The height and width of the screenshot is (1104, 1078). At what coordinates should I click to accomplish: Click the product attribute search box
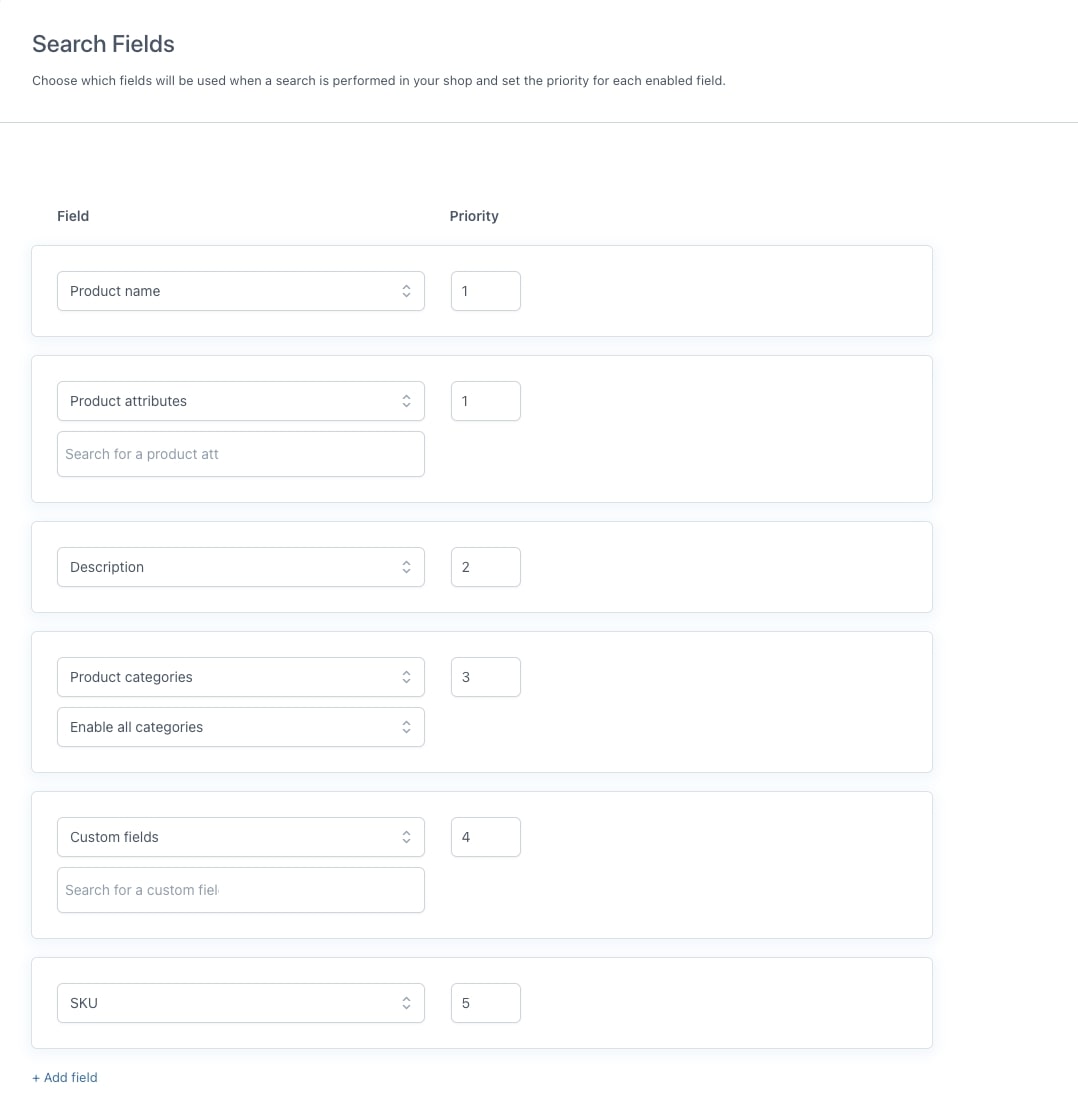coord(240,454)
